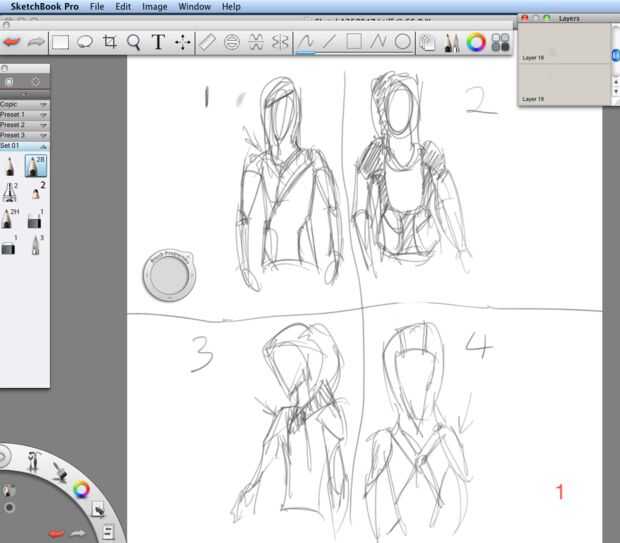Image resolution: width=620 pixels, height=543 pixels.
Task: Select the lasso selection tool
Action: (x=85, y=42)
